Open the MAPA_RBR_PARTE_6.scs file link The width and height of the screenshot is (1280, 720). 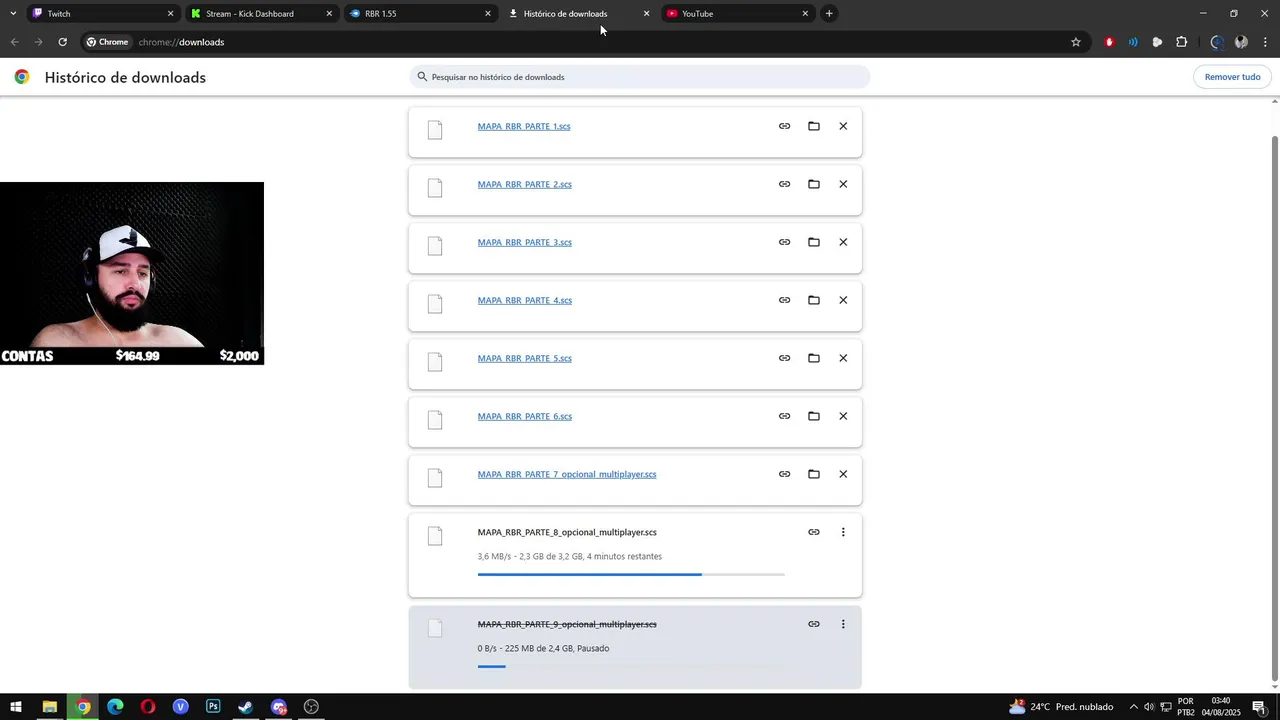coord(525,416)
